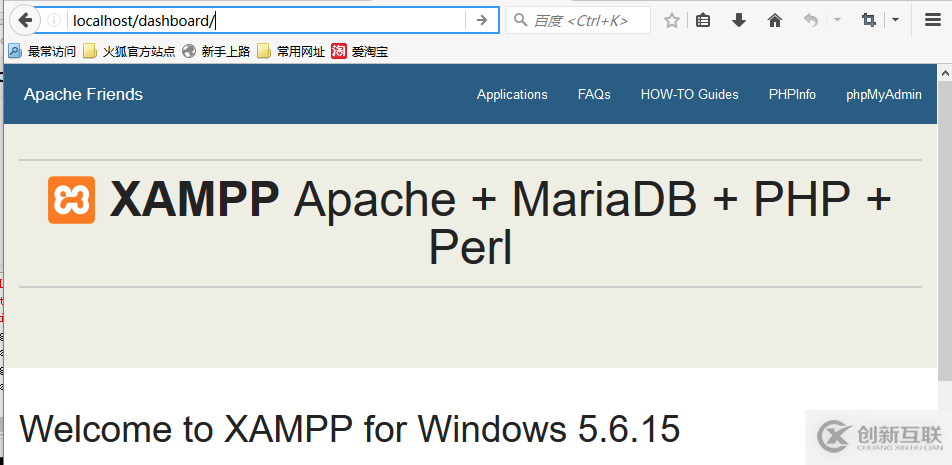Viewport: 952px width, 465px height.
Task: Open the Firefox hamburger menu
Action: [932, 20]
